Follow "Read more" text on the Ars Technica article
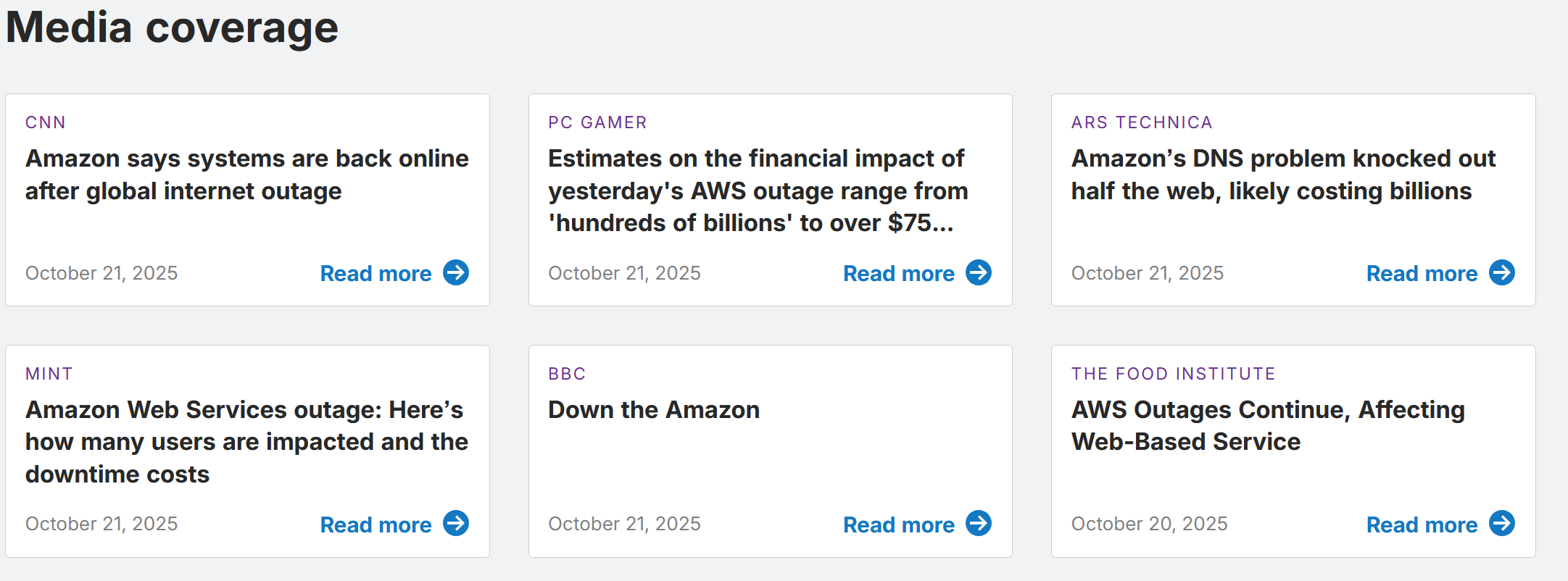The height and width of the screenshot is (581, 1568). tap(1422, 274)
